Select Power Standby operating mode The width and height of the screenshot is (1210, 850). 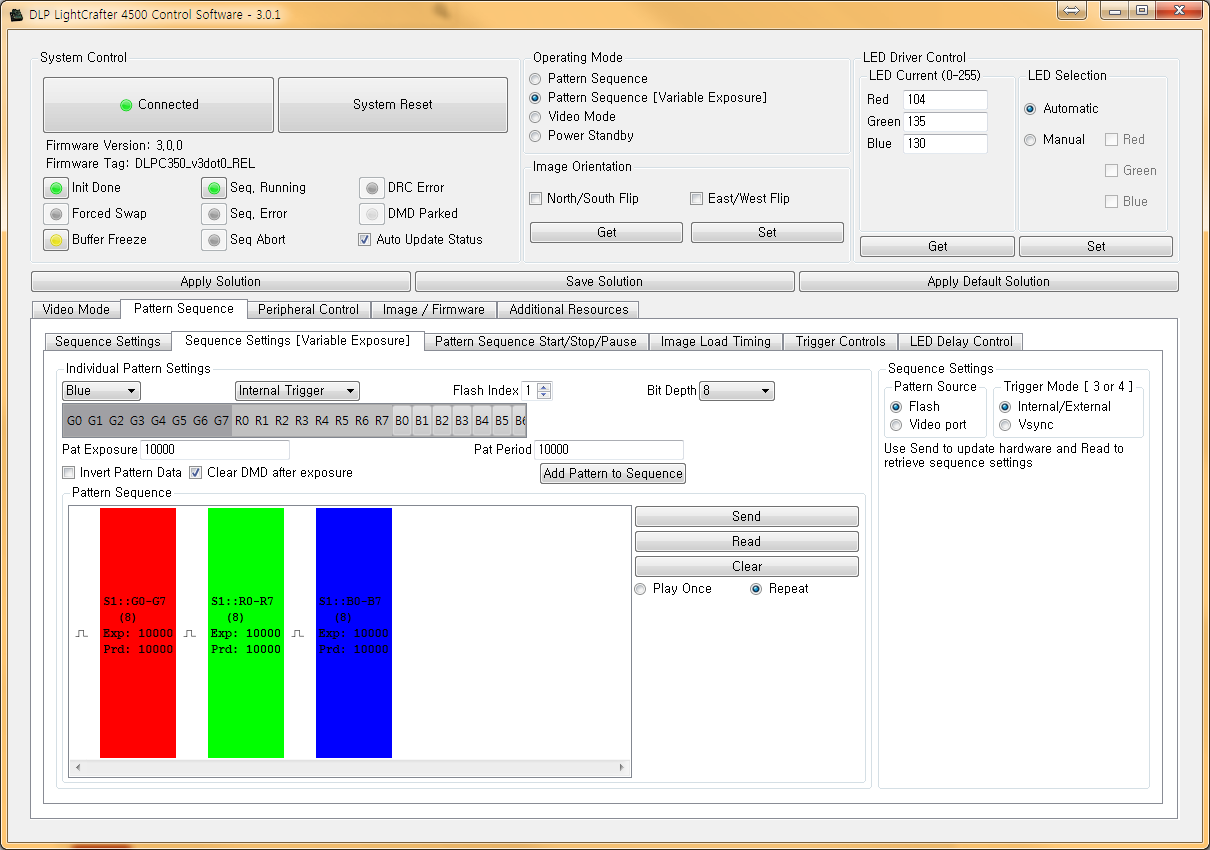536,136
